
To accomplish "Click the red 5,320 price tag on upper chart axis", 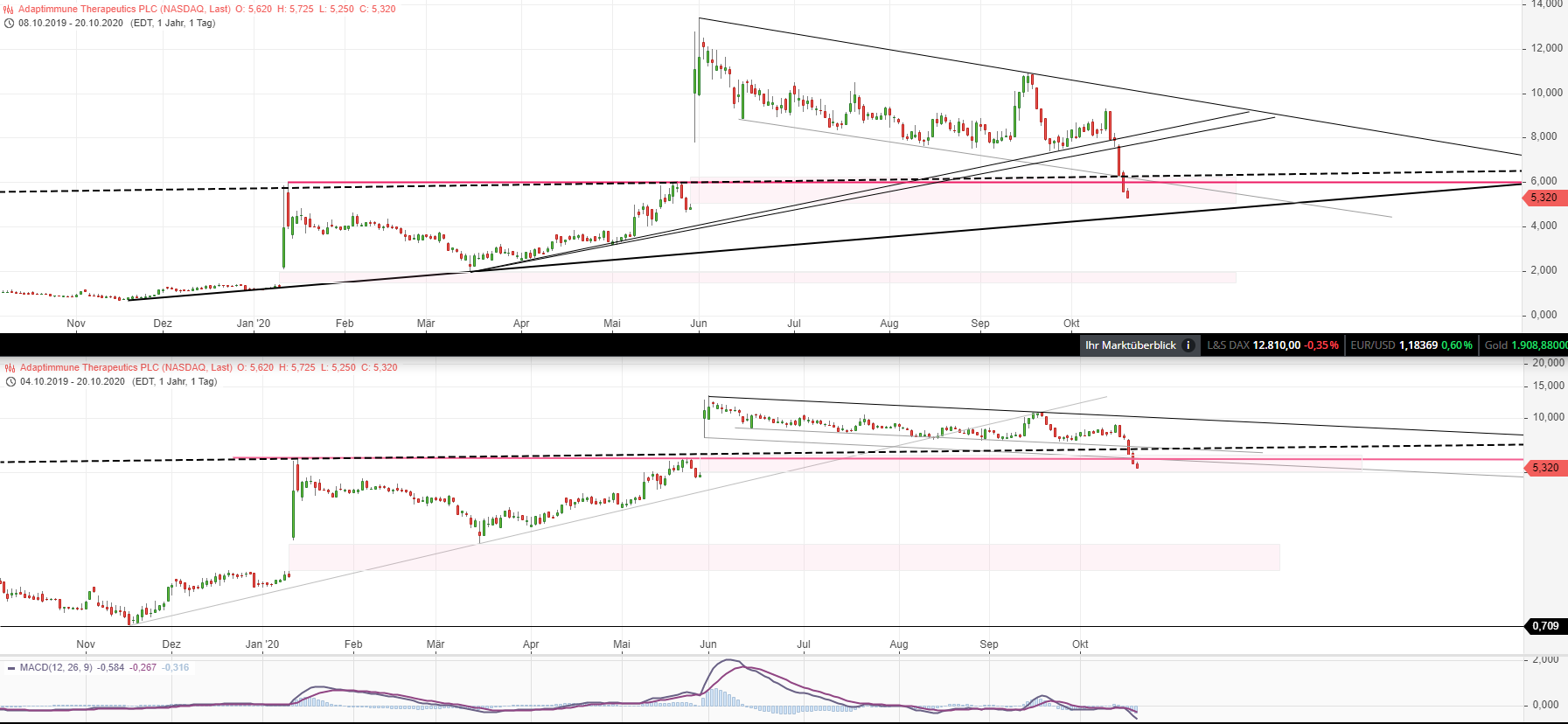I will click(1544, 198).
